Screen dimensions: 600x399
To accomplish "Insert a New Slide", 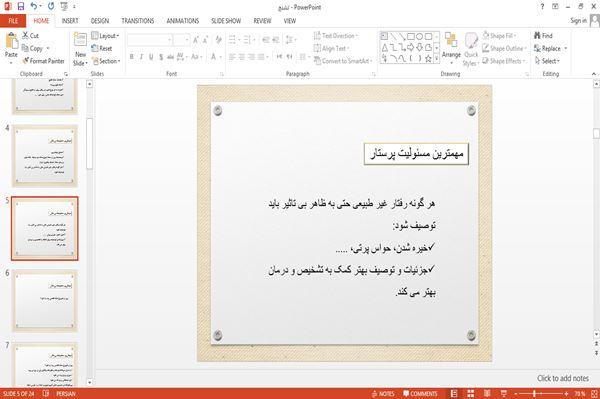I will click(80, 49).
